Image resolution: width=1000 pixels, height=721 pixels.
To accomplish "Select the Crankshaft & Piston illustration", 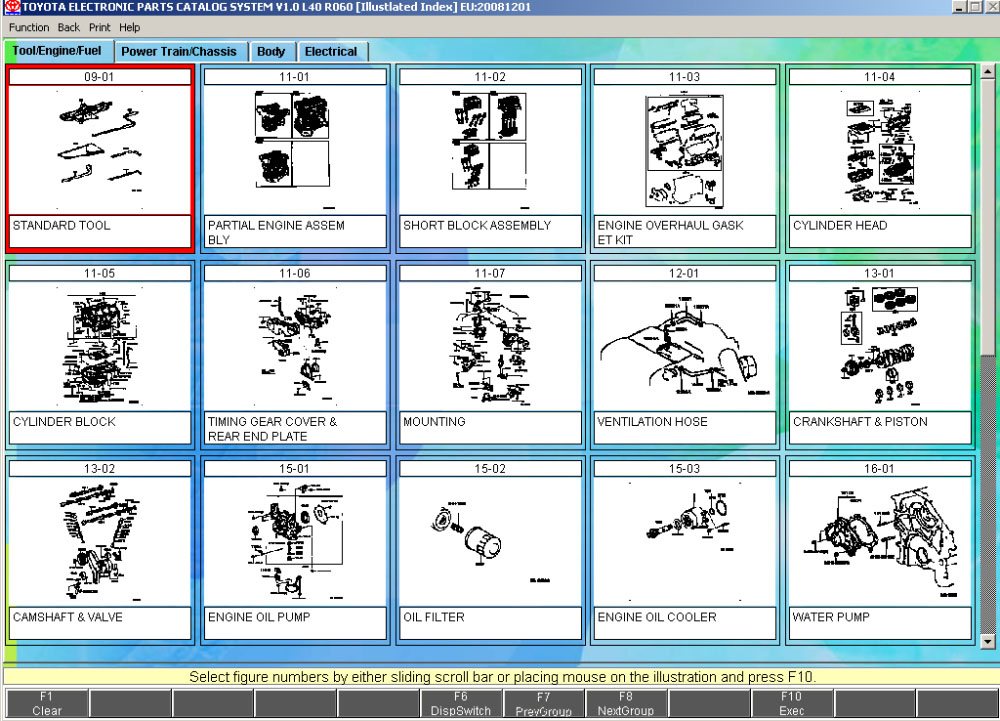I will click(879, 345).
